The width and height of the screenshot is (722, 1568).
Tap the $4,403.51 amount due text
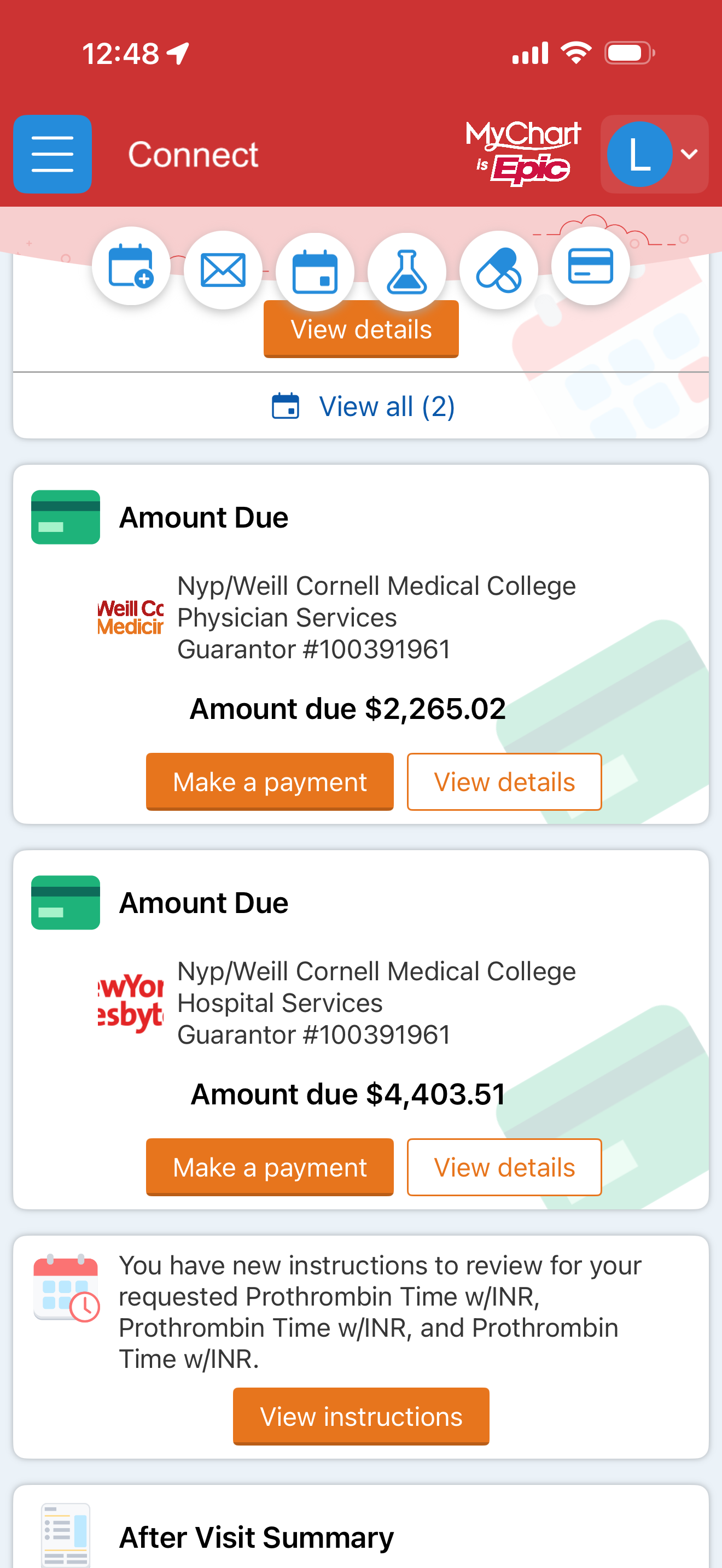click(x=348, y=1094)
